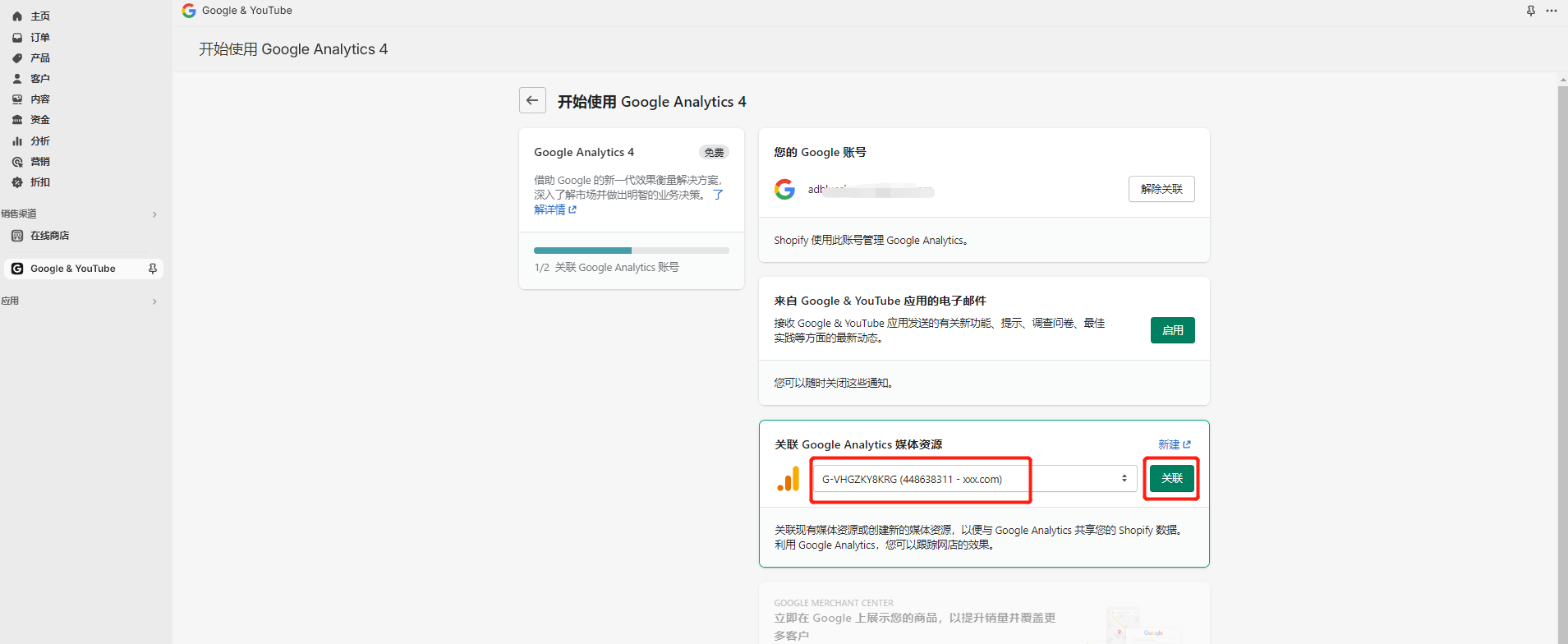Open the 折扣 discounts icon

tap(17, 182)
